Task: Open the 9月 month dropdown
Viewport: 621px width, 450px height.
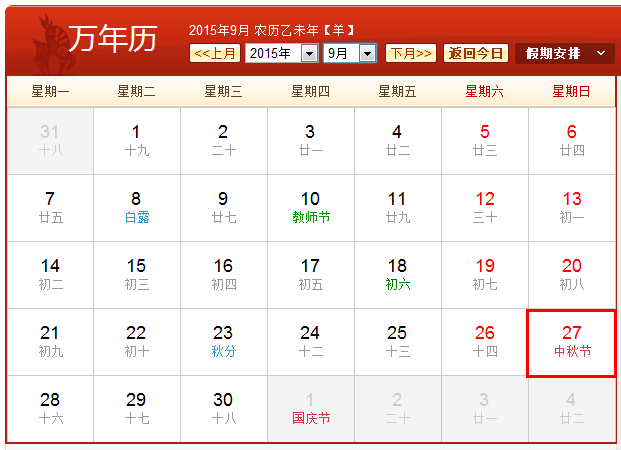Action: [x=350, y=53]
